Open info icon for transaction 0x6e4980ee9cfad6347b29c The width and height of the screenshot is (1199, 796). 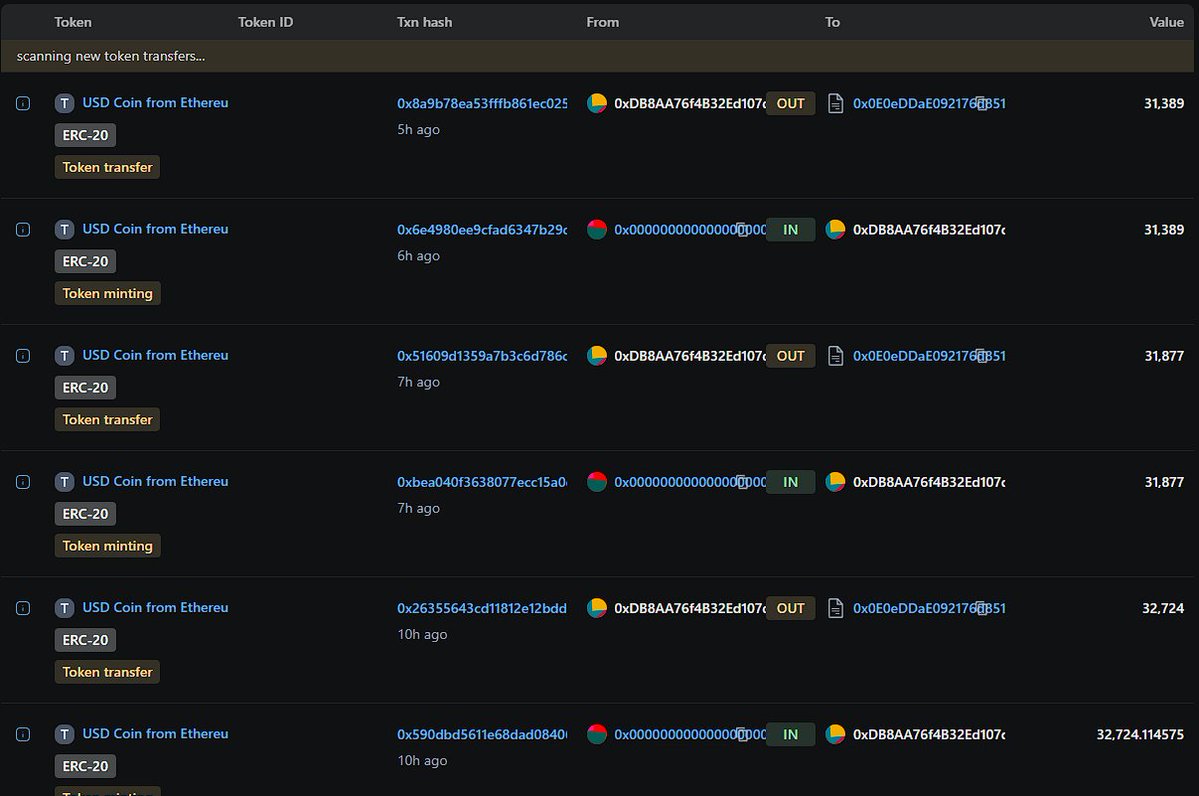(x=23, y=229)
